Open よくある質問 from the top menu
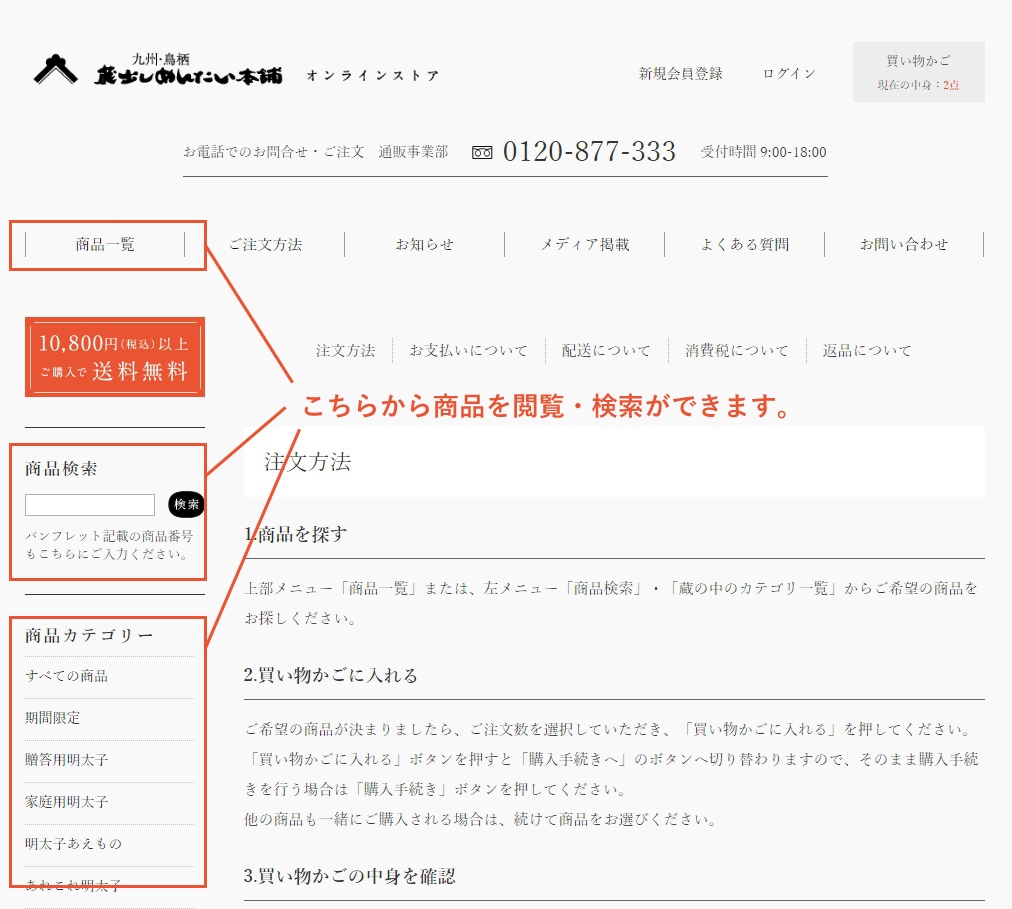1012x909 pixels. (x=745, y=245)
